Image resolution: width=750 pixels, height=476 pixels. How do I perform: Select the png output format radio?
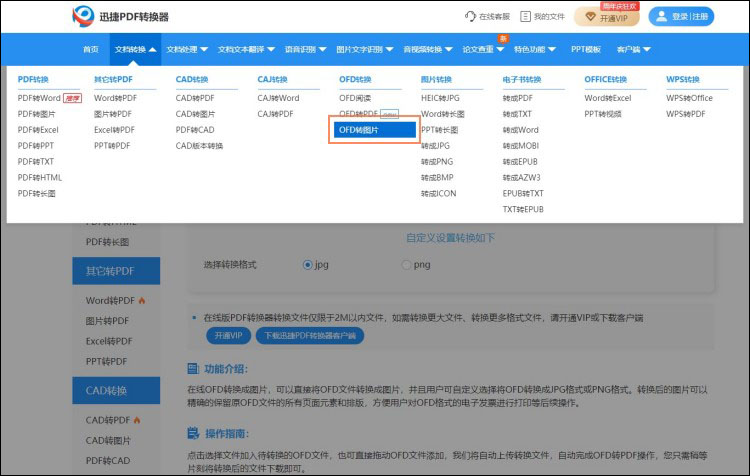[x=406, y=265]
